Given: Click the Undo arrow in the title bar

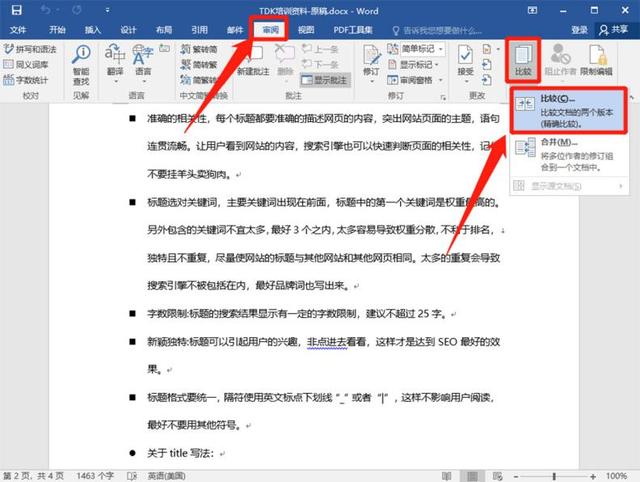Looking at the screenshot, I should click(x=45, y=10).
